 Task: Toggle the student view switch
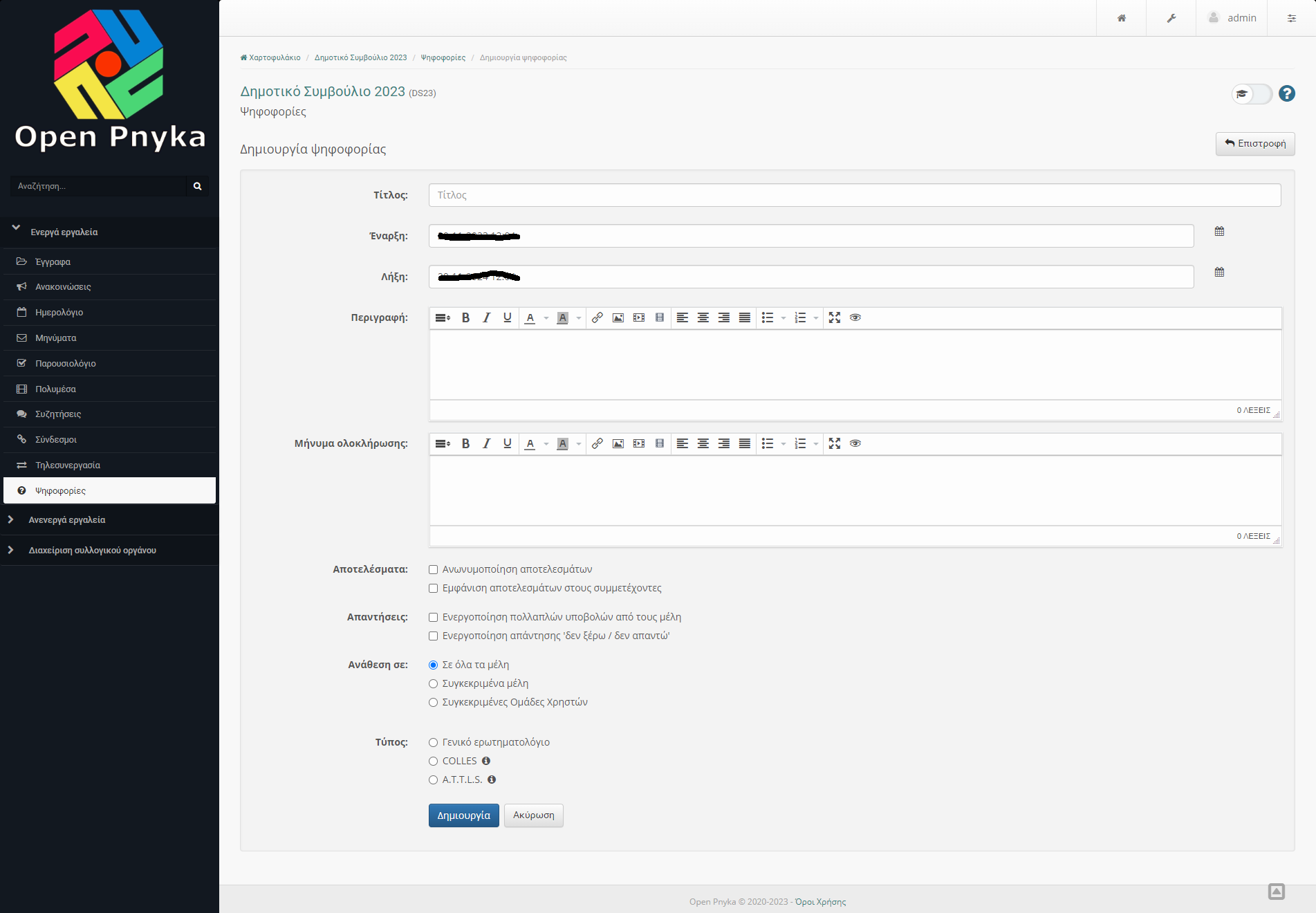(1252, 94)
